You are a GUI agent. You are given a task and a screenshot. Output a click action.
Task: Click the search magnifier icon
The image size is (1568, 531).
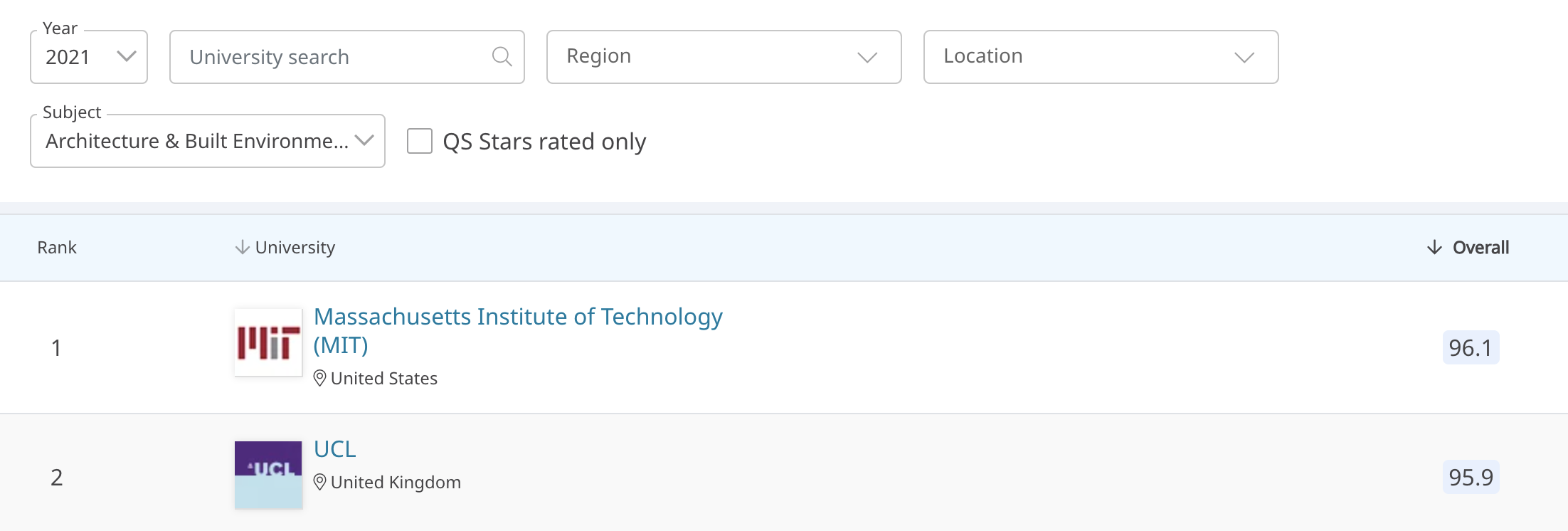click(x=502, y=56)
